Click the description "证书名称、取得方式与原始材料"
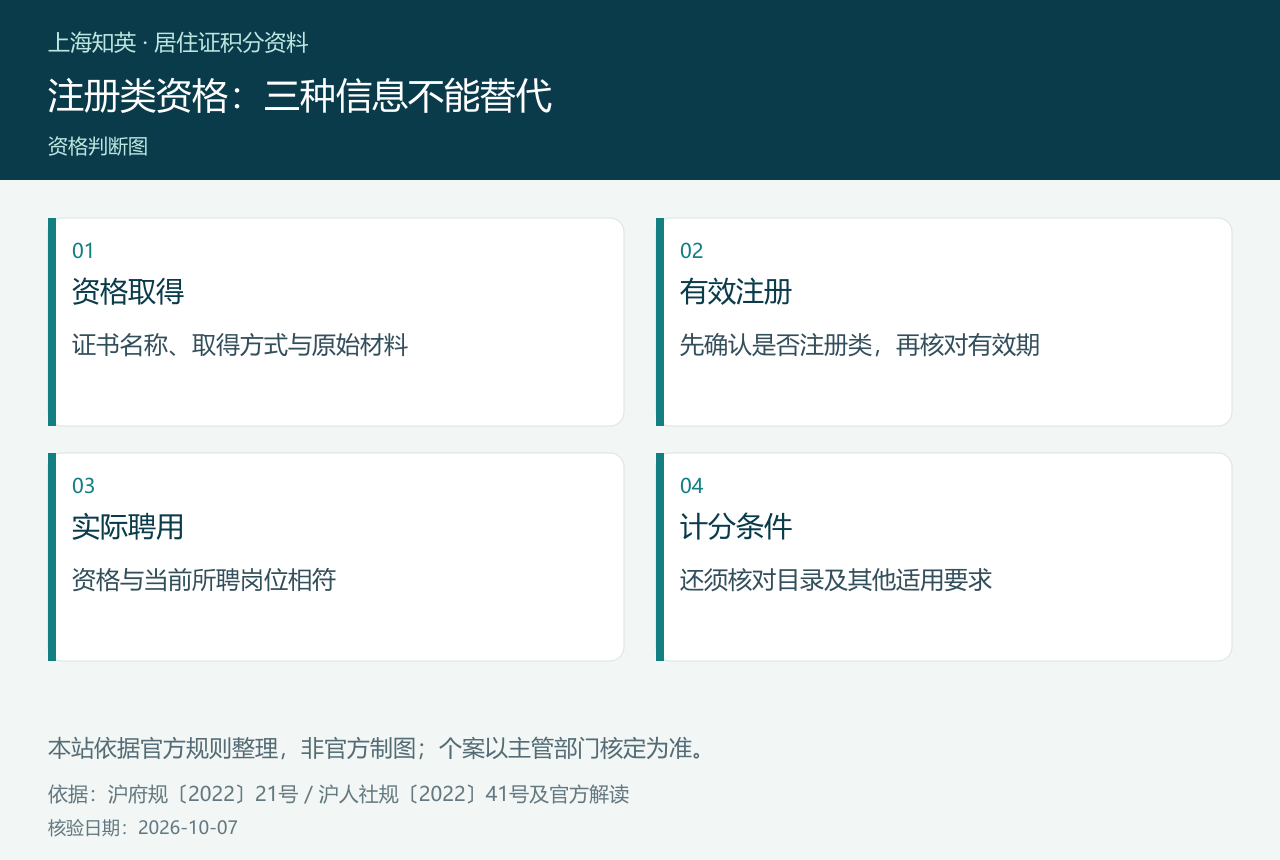This screenshot has height=860, width=1280. pyautogui.click(x=240, y=345)
